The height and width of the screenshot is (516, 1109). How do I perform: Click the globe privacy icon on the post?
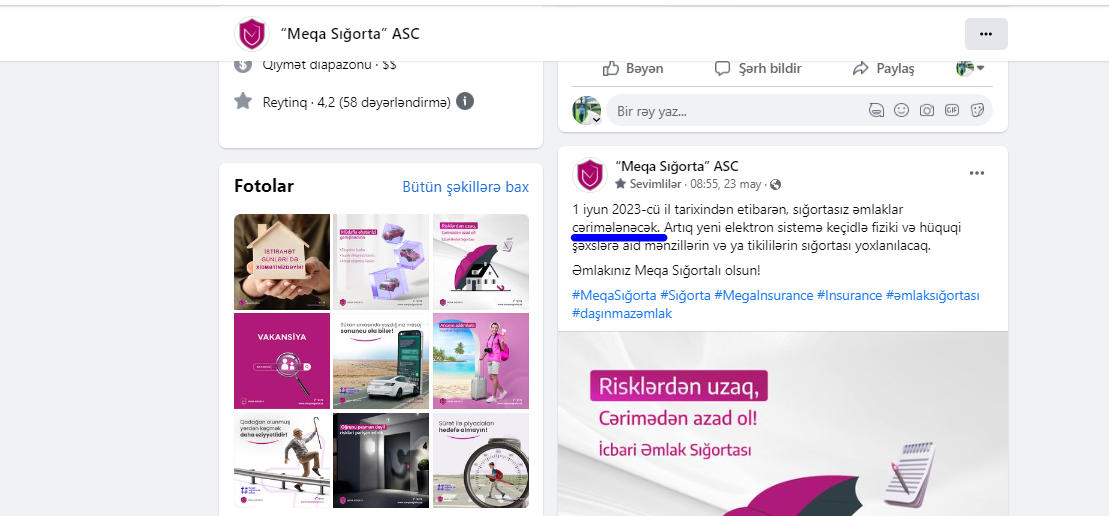776,184
